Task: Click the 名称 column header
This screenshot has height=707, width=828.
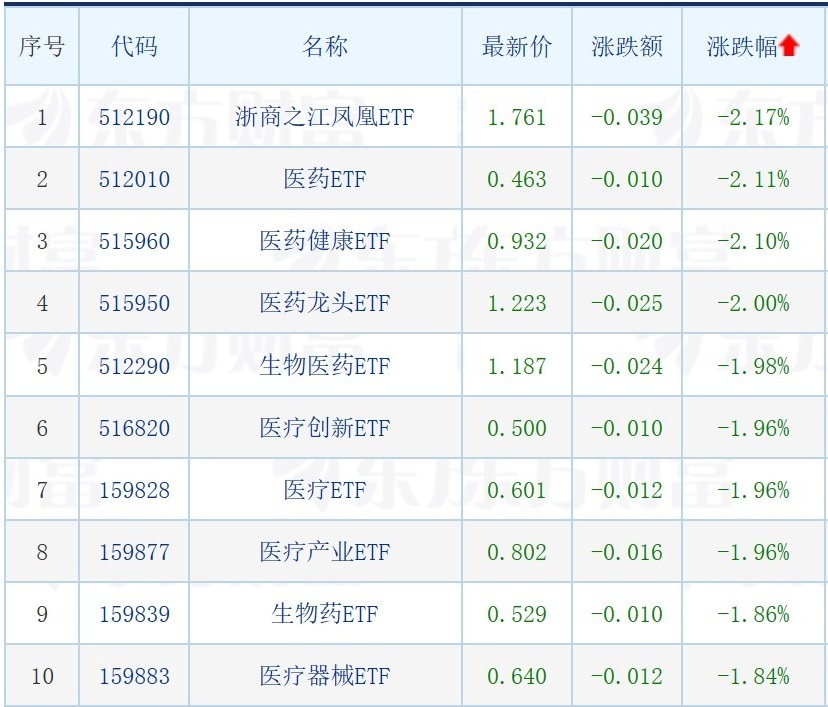Action: pos(325,47)
